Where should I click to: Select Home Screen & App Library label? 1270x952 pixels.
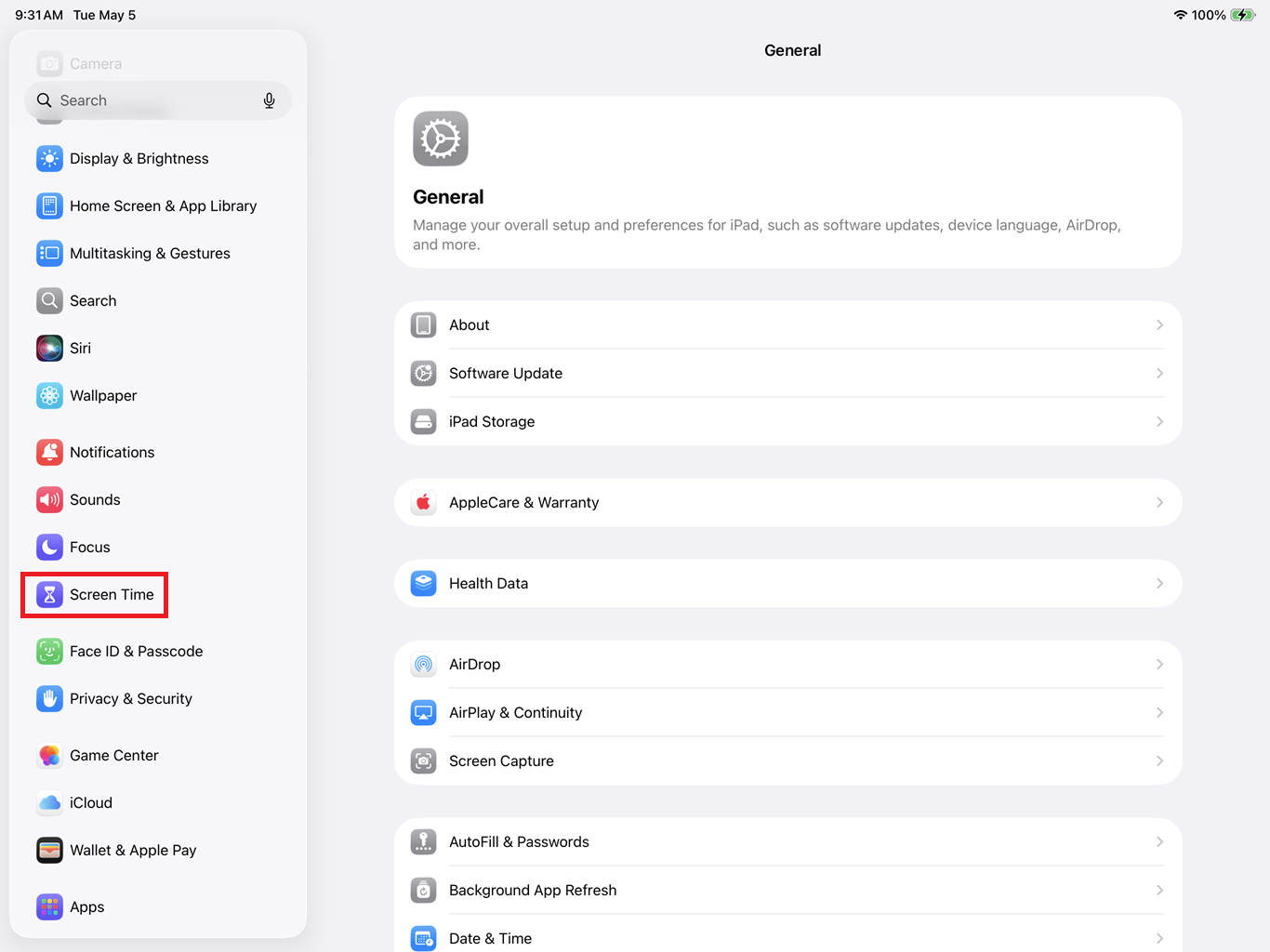164,206
